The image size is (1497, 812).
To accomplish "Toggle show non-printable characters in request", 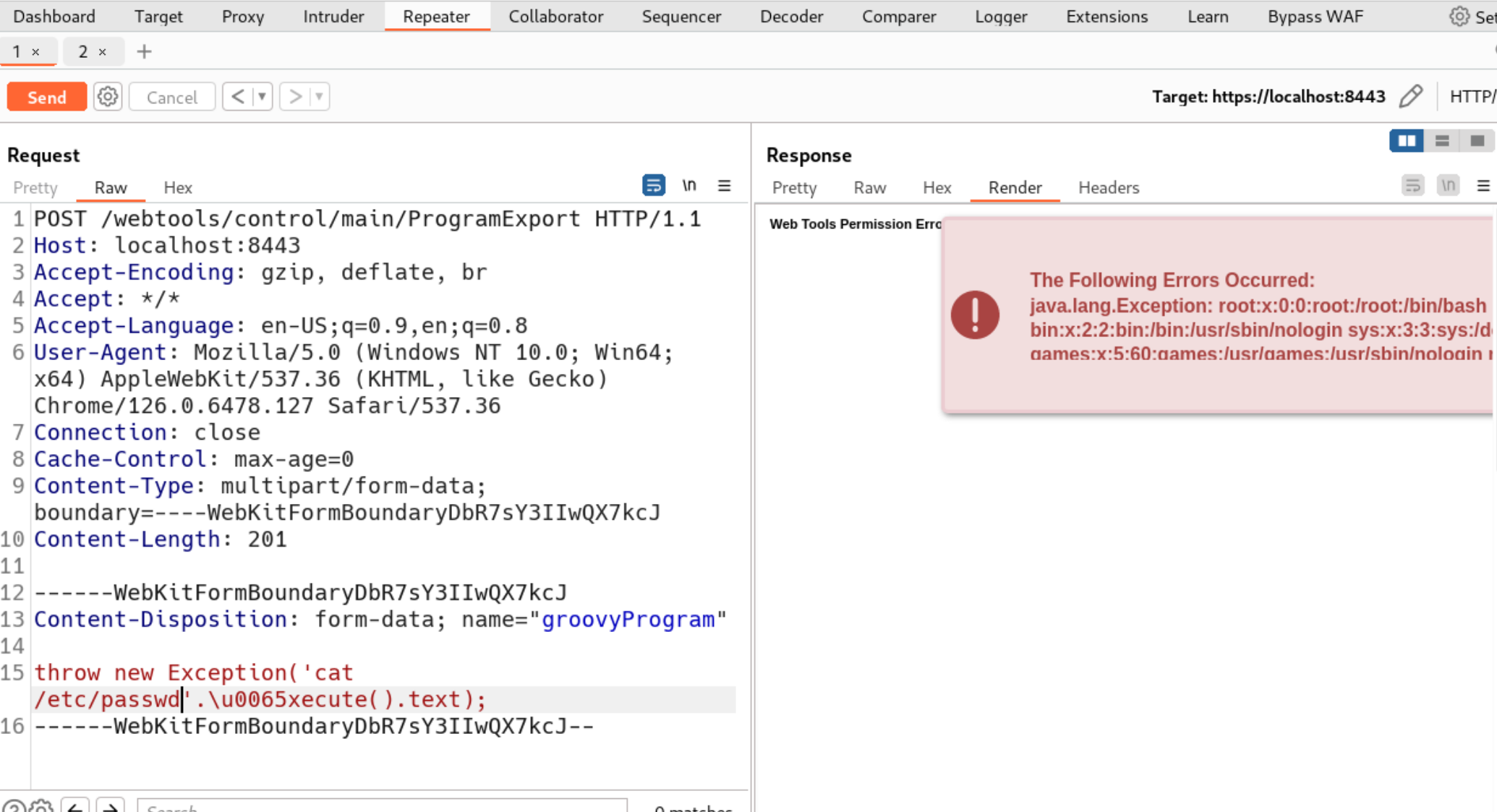I will point(689,186).
